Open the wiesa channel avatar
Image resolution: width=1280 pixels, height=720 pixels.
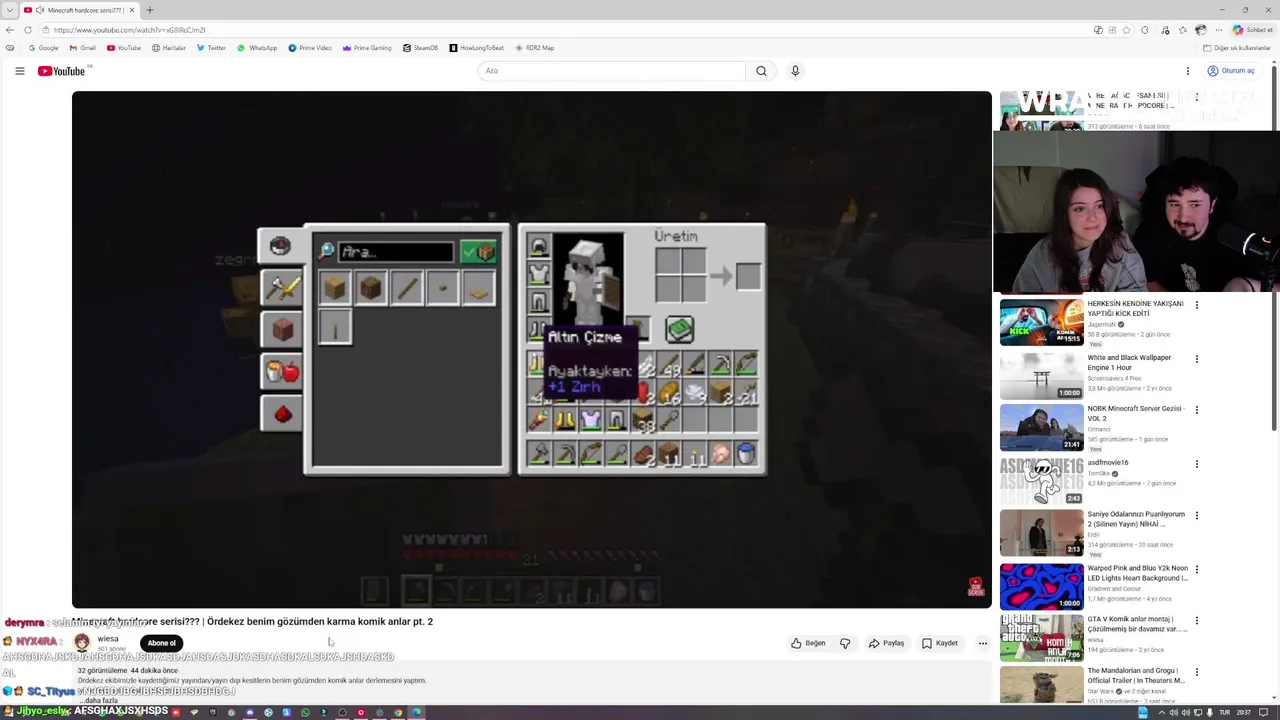coord(82,643)
